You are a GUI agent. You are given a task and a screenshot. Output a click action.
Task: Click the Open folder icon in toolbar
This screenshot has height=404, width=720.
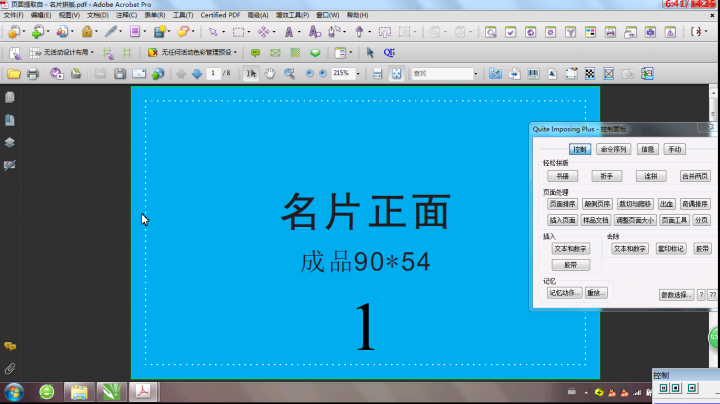[x=14, y=74]
